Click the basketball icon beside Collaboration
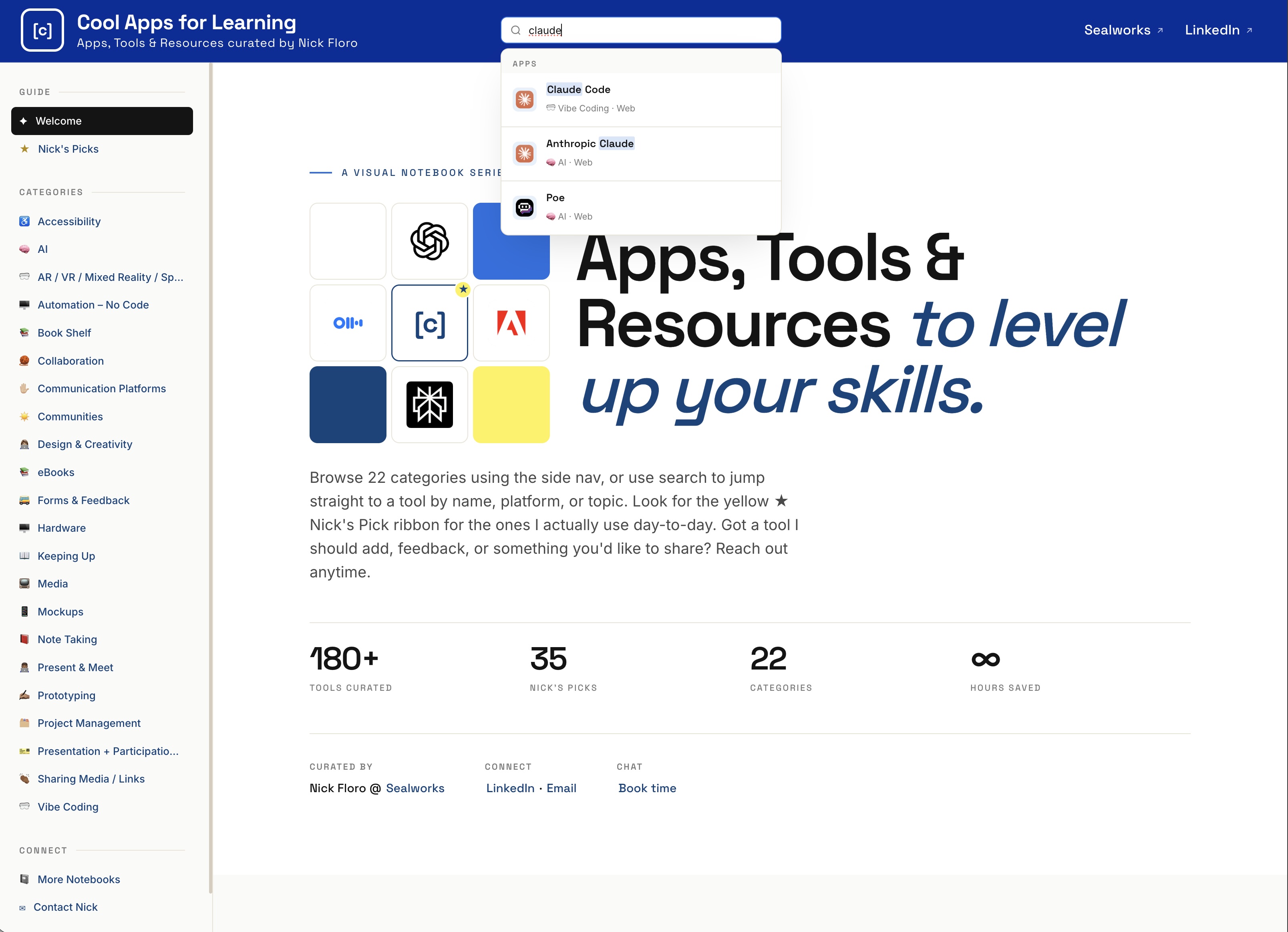Viewport: 1288px width, 932px height. point(24,360)
